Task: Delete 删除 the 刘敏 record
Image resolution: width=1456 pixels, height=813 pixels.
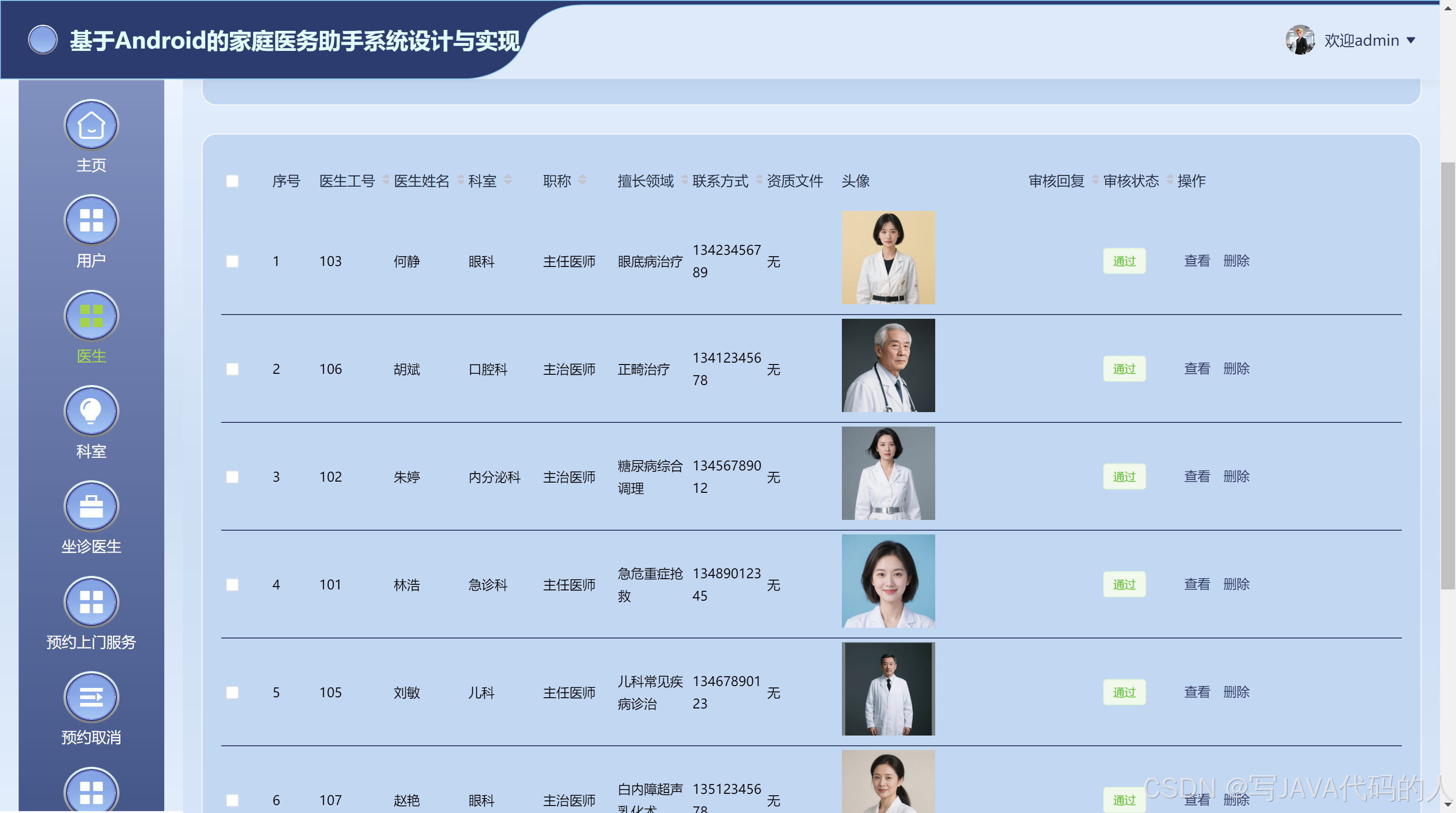Action: coord(1236,692)
